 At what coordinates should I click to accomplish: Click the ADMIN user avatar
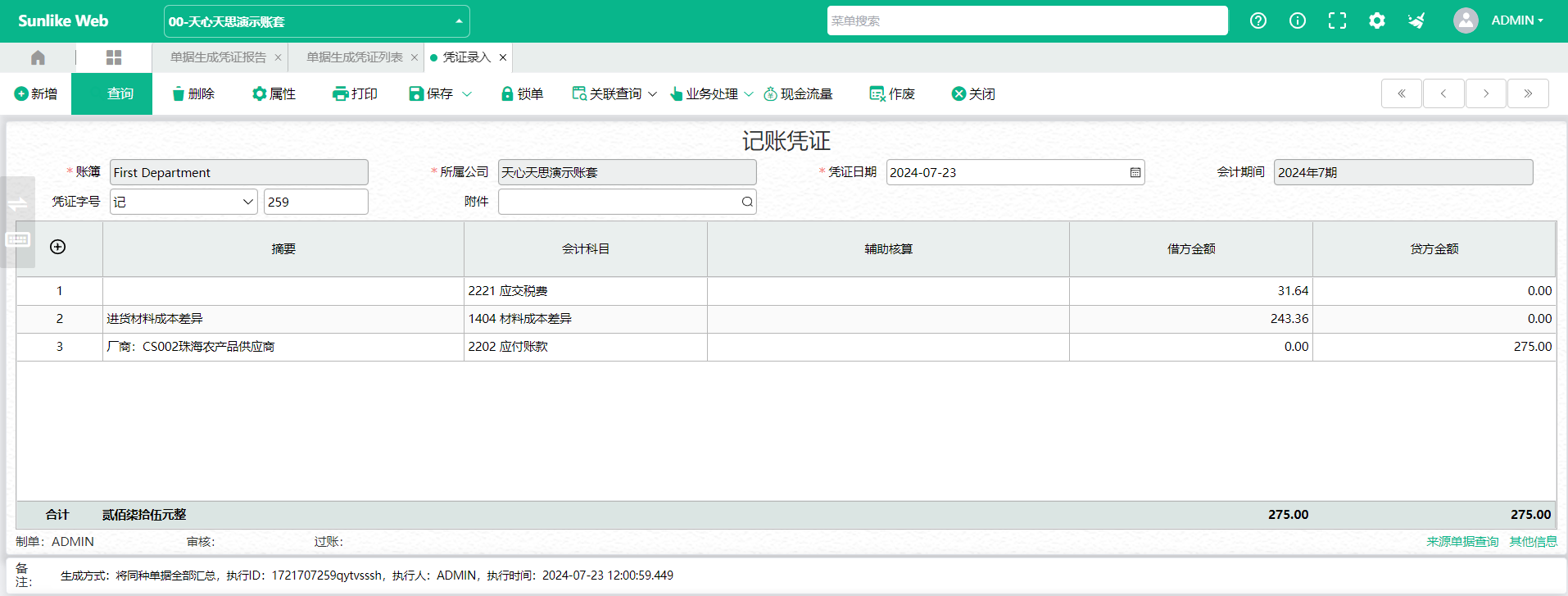pyautogui.click(x=1465, y=20)
